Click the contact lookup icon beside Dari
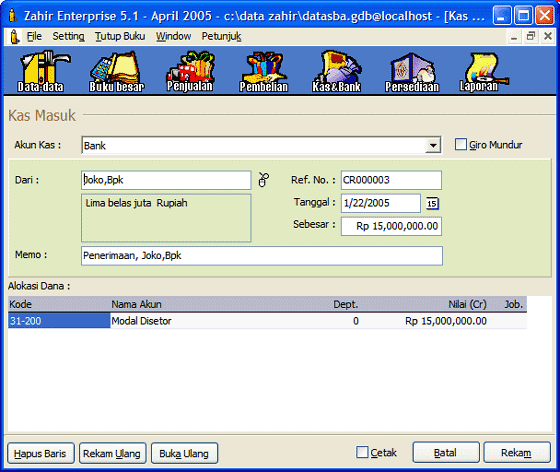560x472 pixels. point(264,180)
